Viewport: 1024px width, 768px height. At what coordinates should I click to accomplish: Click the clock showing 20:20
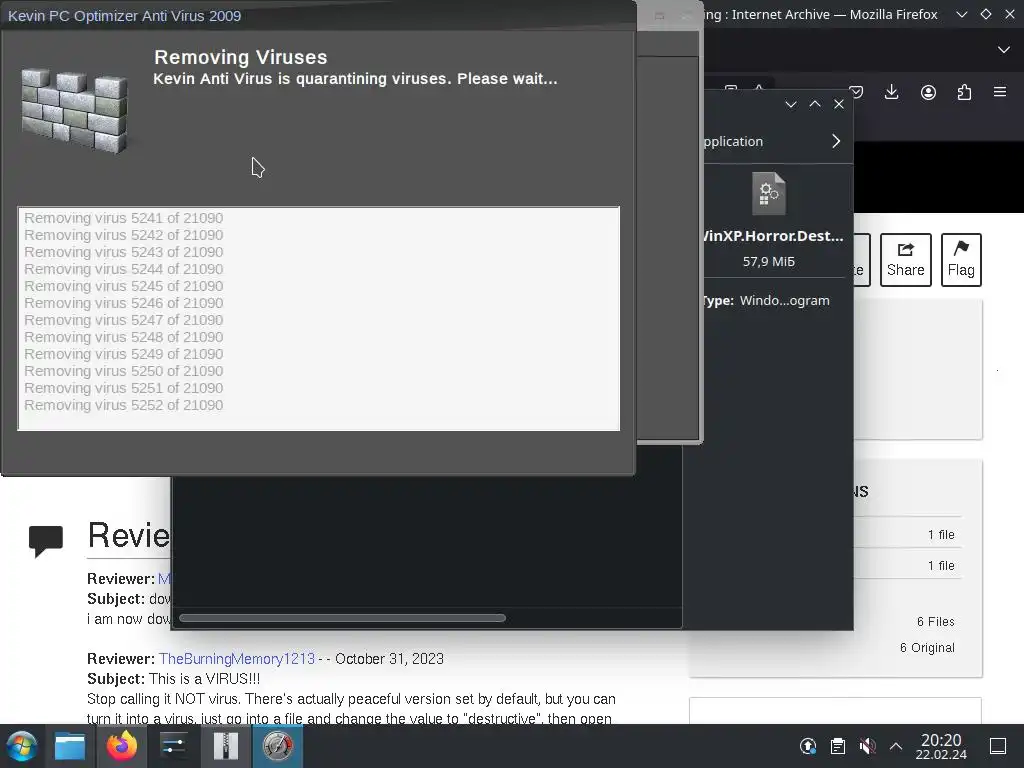(x=941, y=746)
